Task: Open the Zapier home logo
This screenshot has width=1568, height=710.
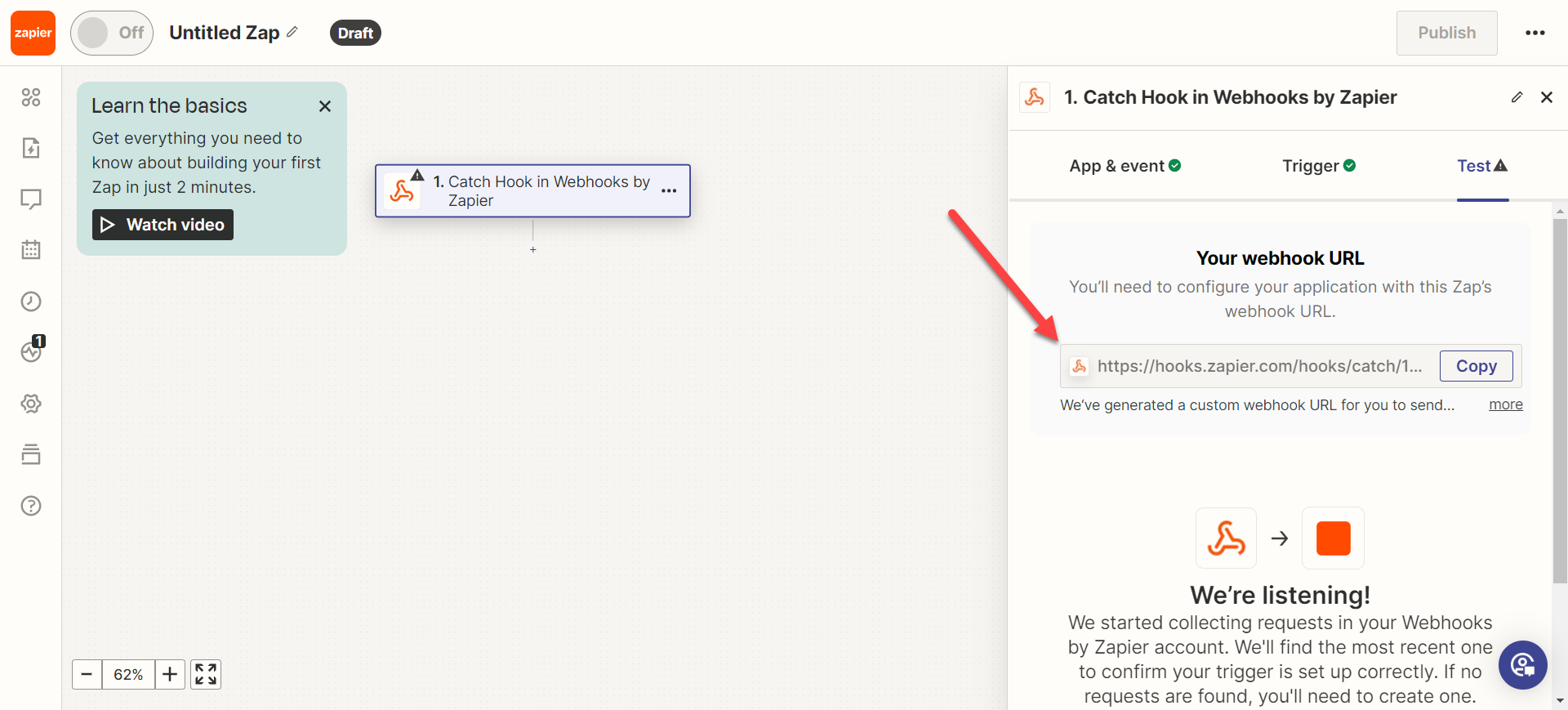Action: click(x=33, y=33)
